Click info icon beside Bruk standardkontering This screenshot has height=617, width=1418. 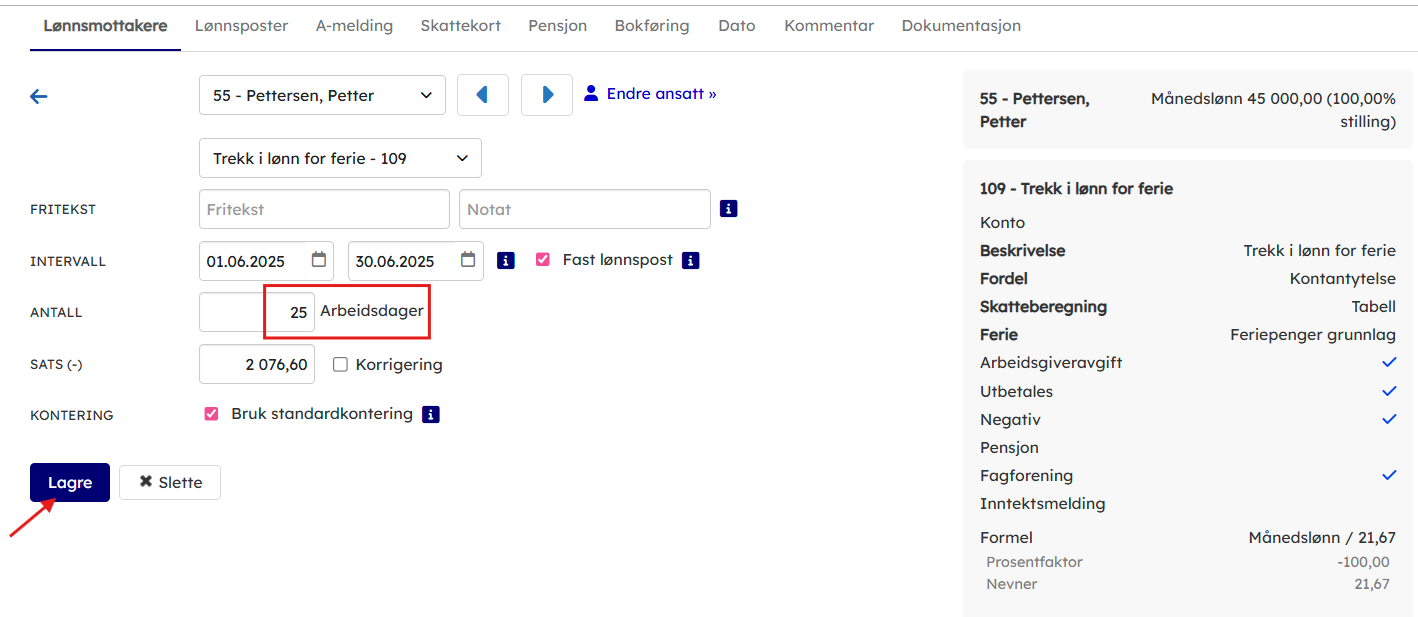coord(431,414)
